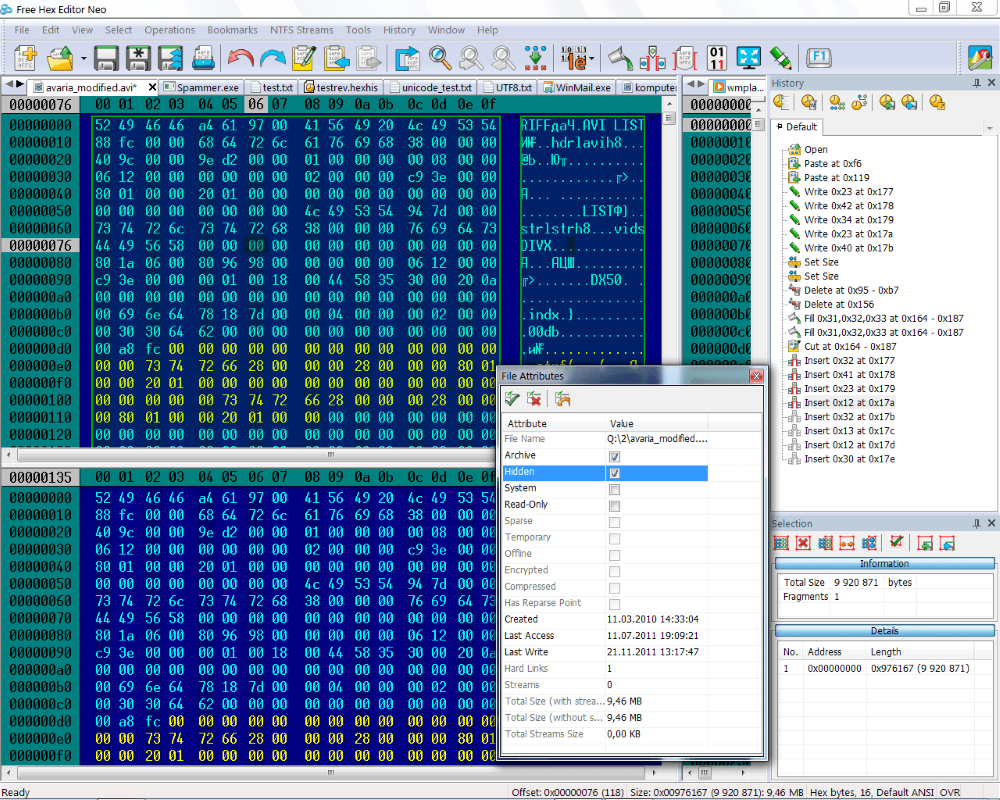This screenshot has height=800, width=1000.
Task: Toggle the Hidden attribute checkbox
Action: tap(614, 473)
